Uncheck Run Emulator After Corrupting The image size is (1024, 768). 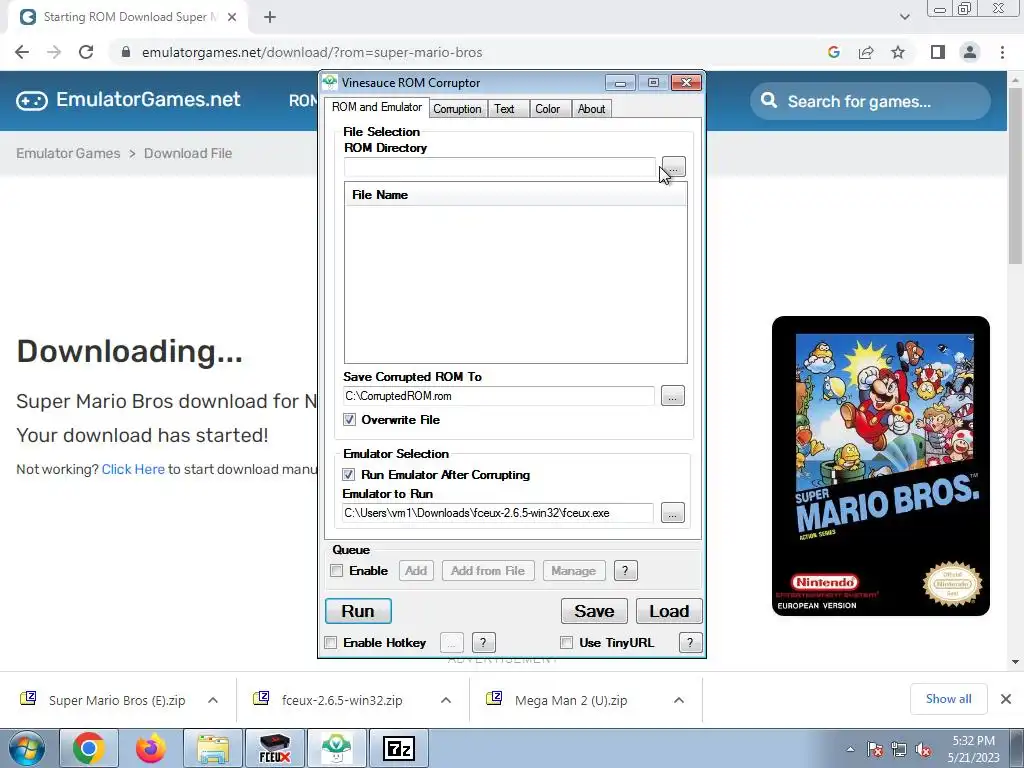pos(349,475)
